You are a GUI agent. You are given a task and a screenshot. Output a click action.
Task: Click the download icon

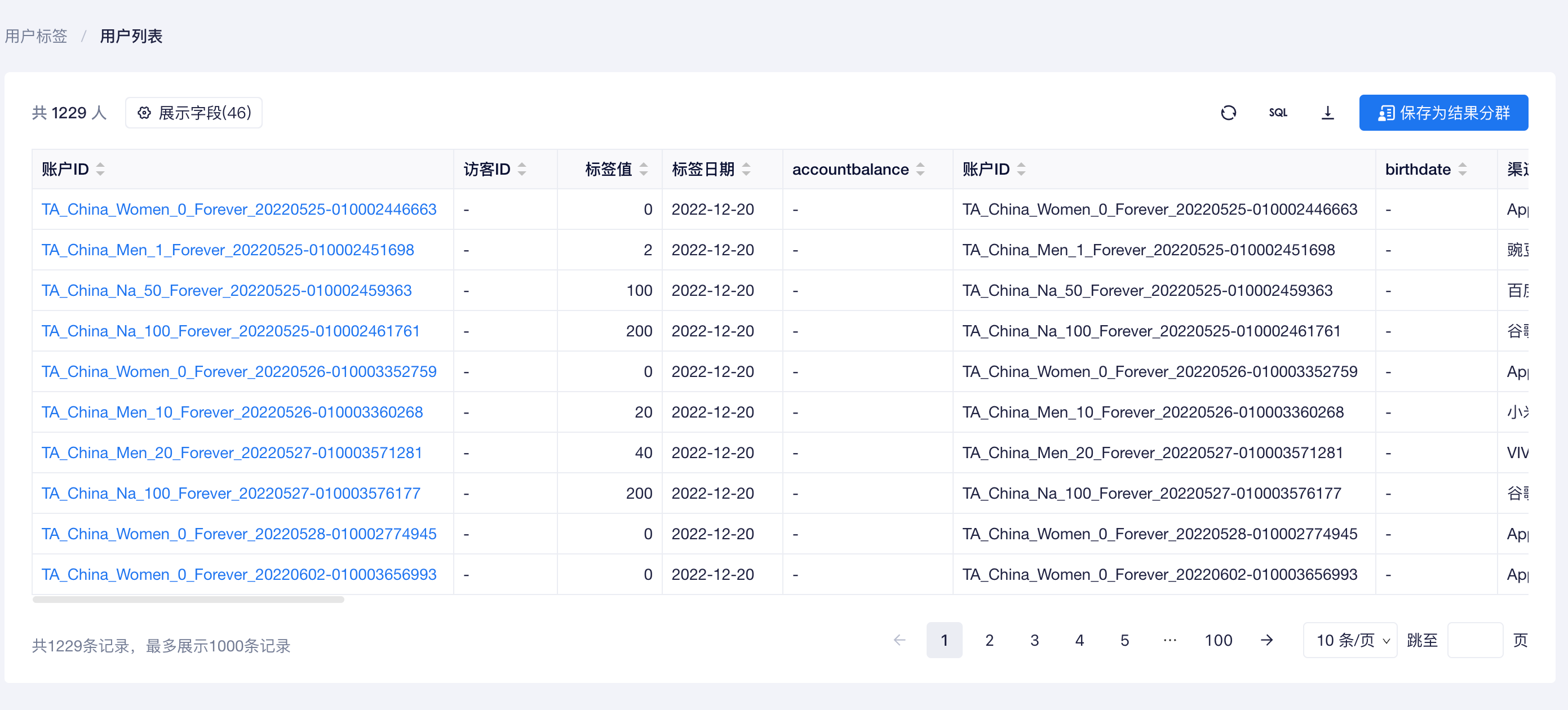point(1327,113)
